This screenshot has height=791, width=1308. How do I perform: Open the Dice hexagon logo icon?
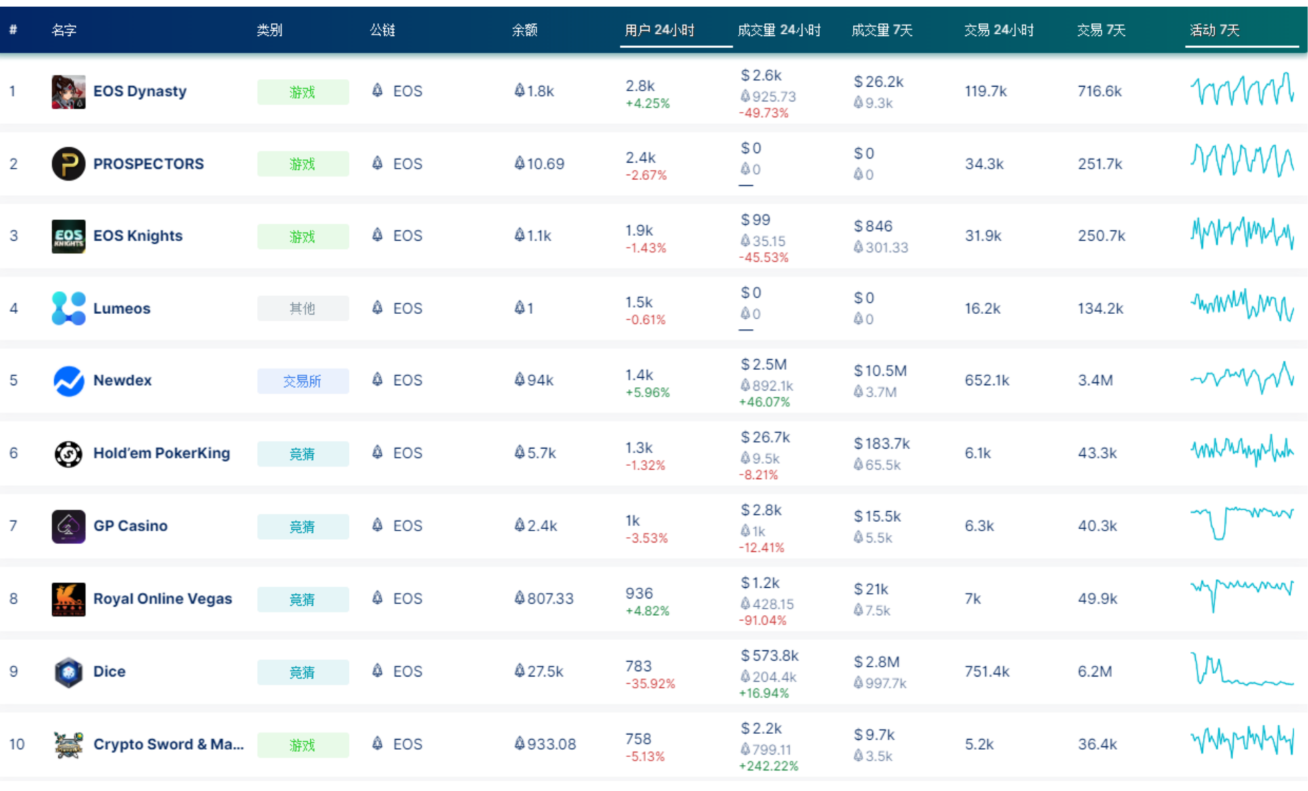pyautogui.click(x=68, y=672)
